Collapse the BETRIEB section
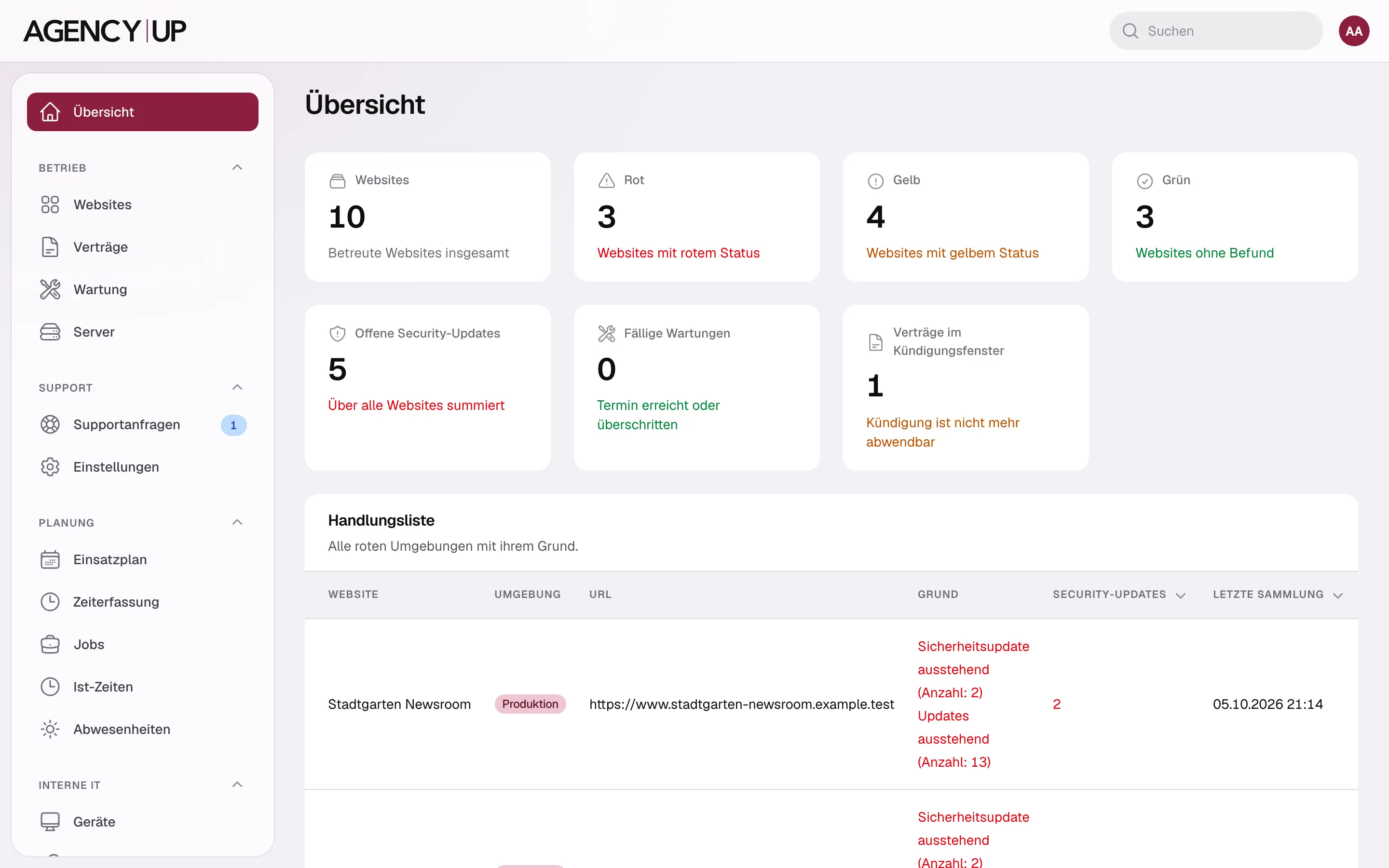The image size is (1389, 868). click(x=237, y=168)
